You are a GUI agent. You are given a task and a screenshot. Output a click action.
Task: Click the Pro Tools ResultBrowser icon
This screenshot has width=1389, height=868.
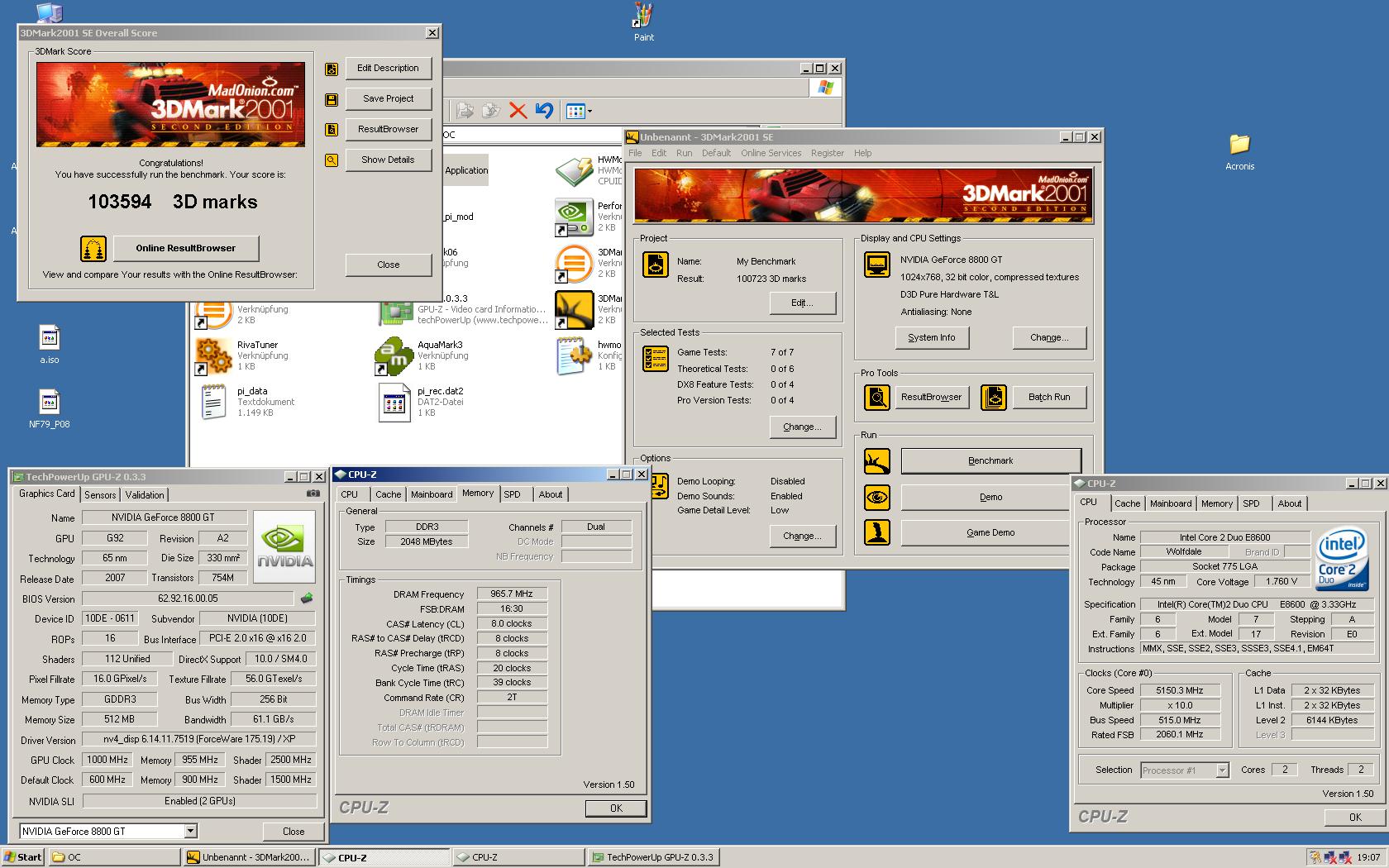(877, 397)
